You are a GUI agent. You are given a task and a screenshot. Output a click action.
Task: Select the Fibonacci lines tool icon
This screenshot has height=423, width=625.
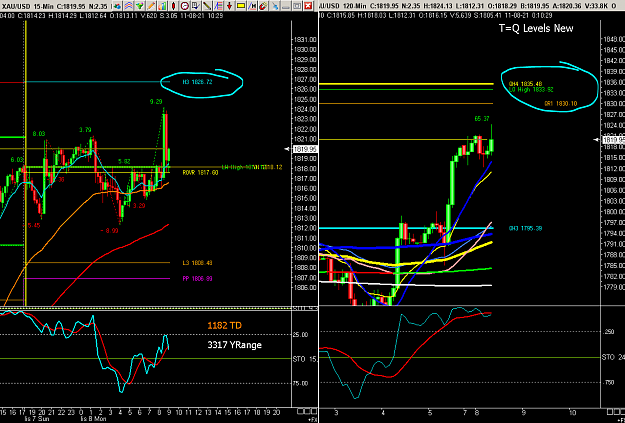(218, 6)
